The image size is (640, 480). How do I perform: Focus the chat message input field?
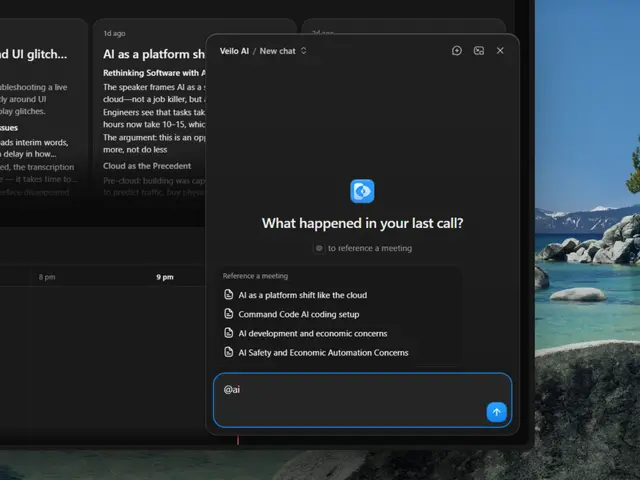362,400
